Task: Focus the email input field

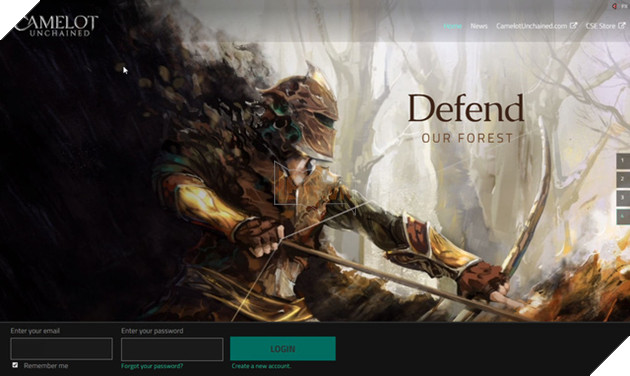Action: [61, 348]
